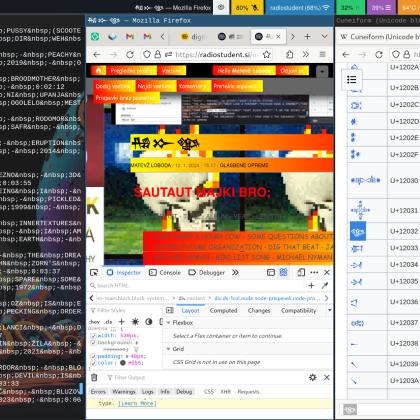Show more DevTools tabs chevron
The image size is (420, 420).
point(235,273)
